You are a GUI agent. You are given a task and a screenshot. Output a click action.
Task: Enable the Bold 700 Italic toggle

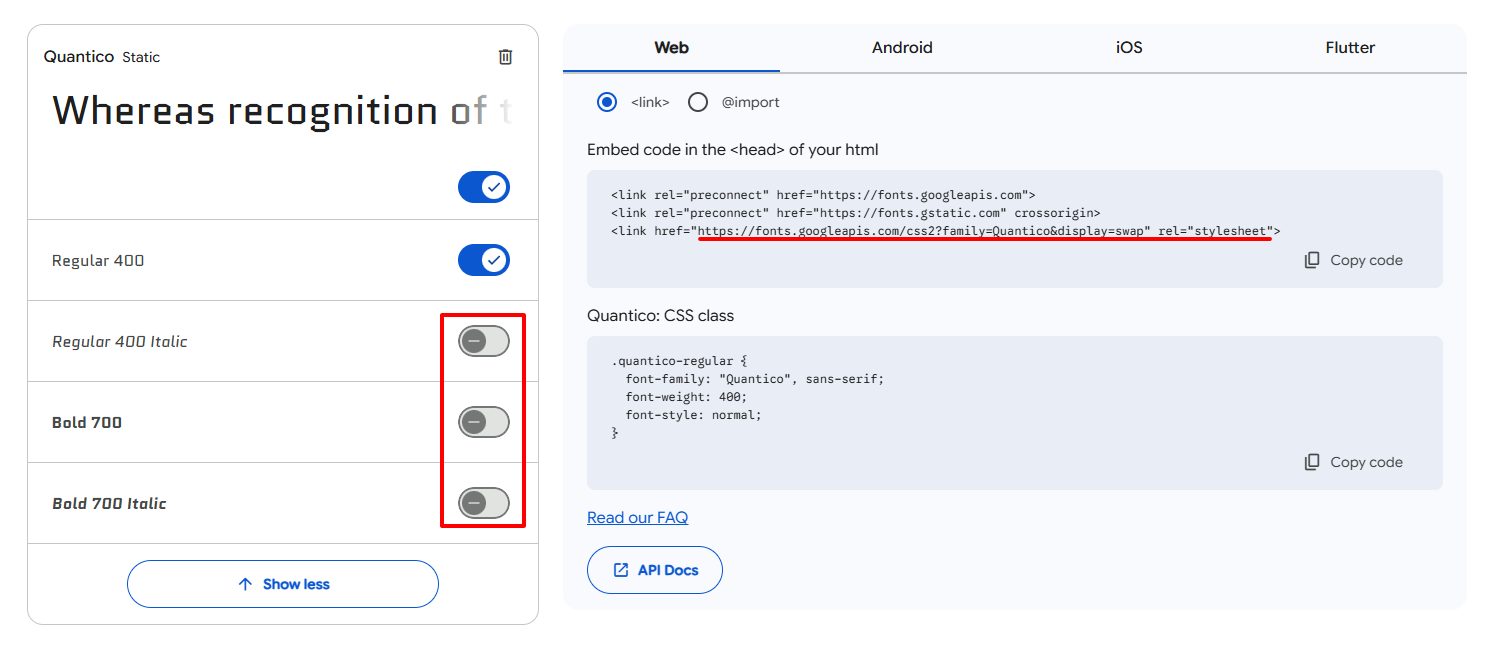point(483,503)
